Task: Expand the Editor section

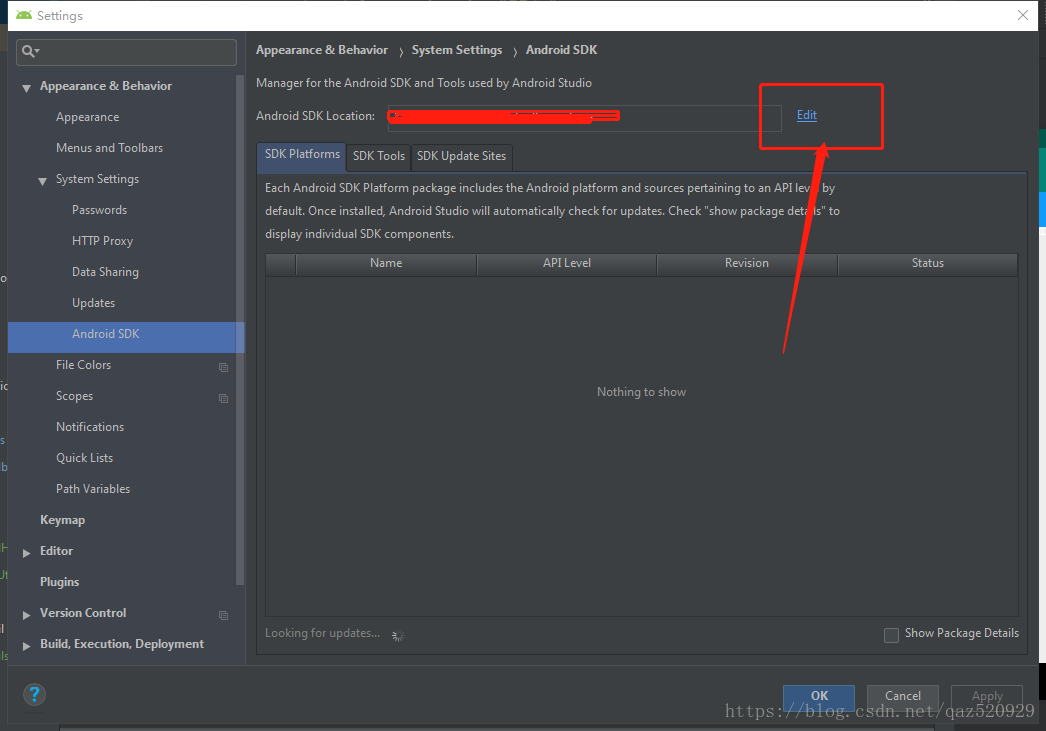Action: [x=27, y=552]
